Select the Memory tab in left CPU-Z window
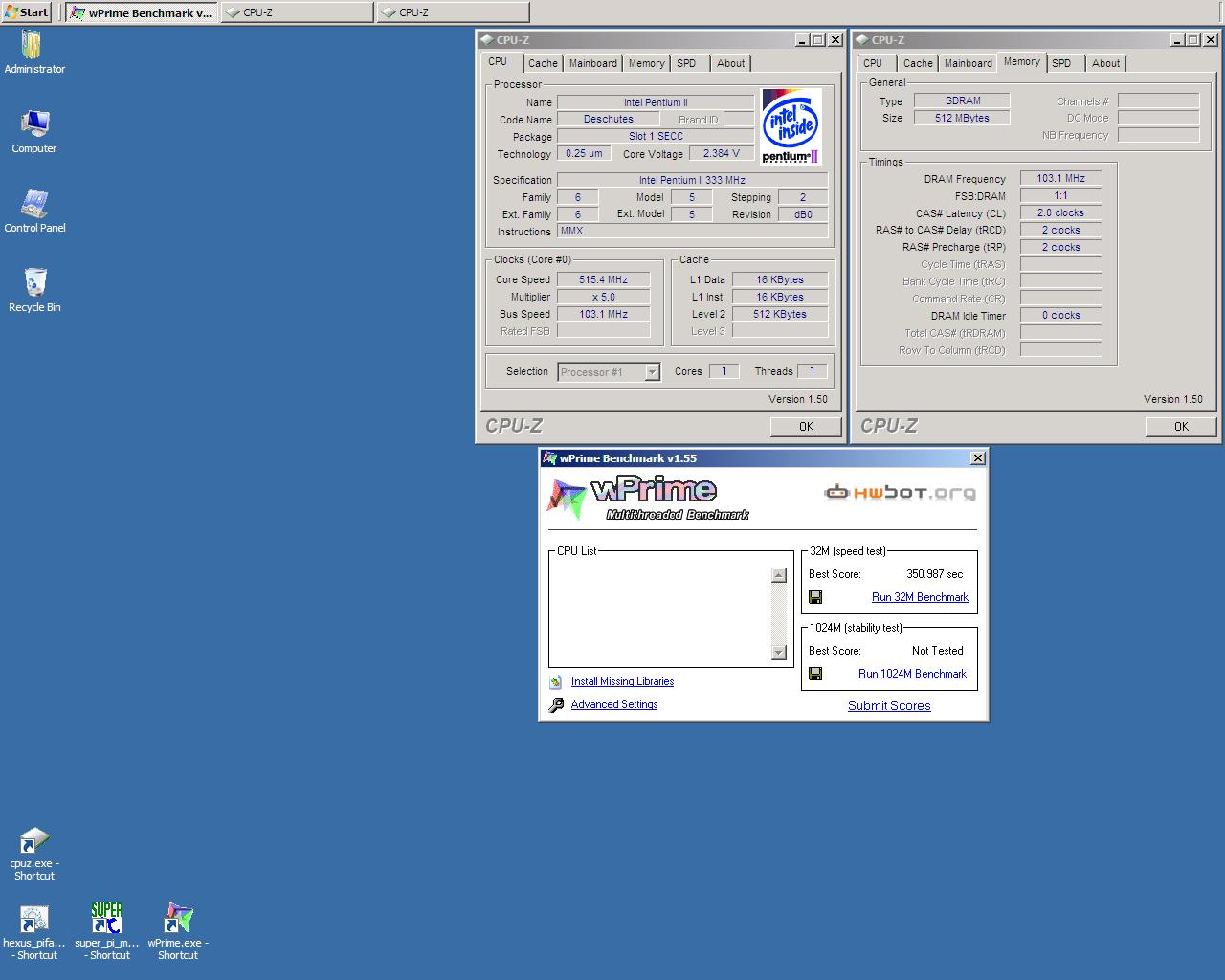1225x980 pixels. tap(647, 63)
